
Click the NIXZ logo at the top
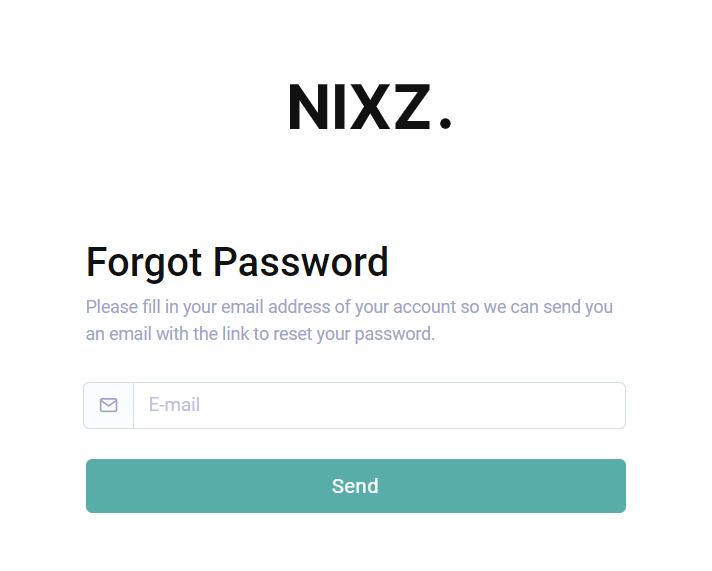370,107
